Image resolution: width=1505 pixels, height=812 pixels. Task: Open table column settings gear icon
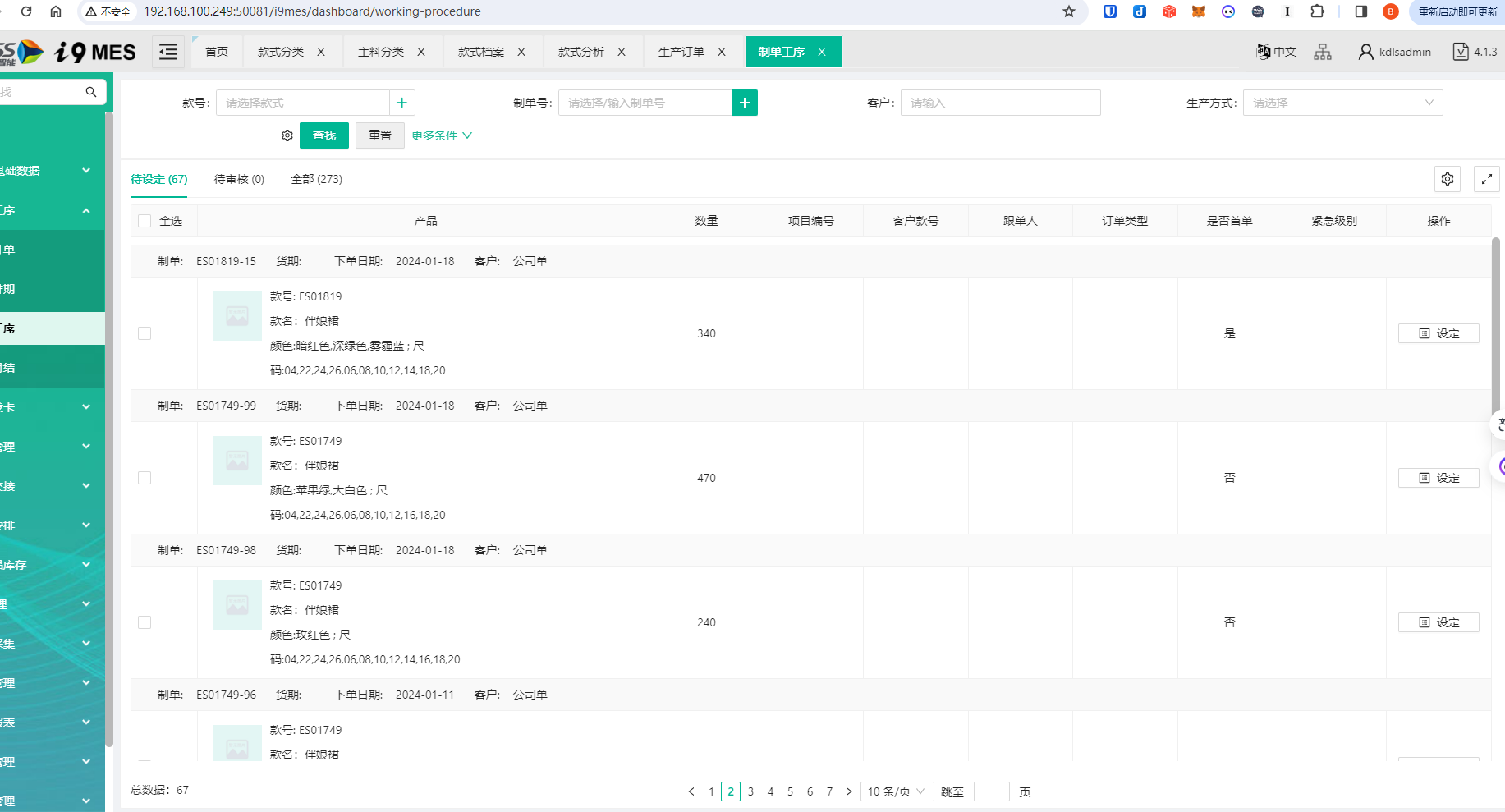point(1448,179)
